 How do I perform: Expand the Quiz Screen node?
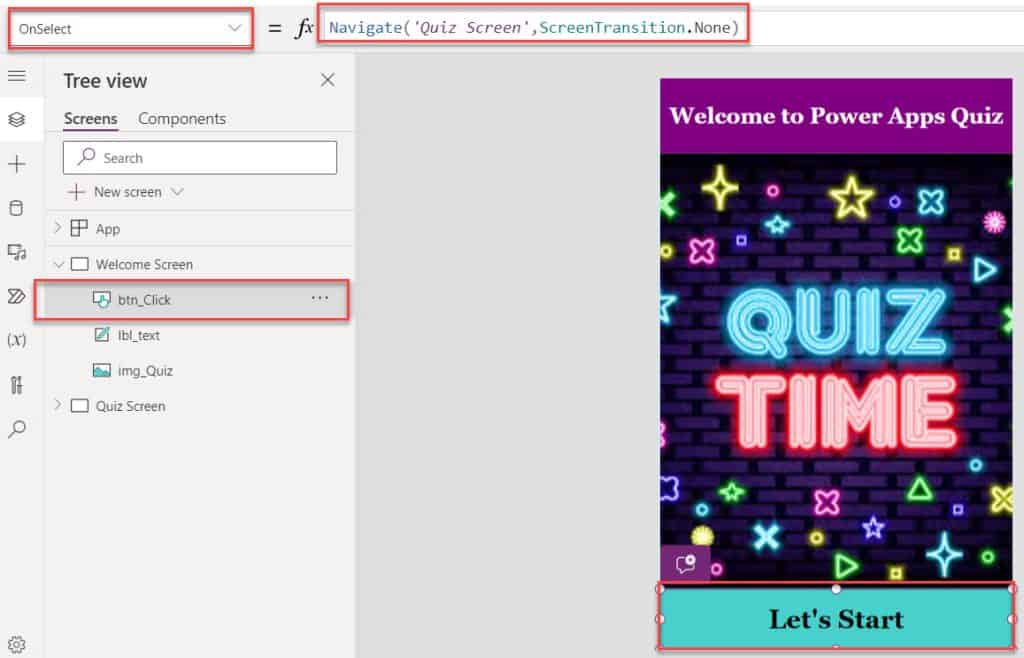(57, 405)
